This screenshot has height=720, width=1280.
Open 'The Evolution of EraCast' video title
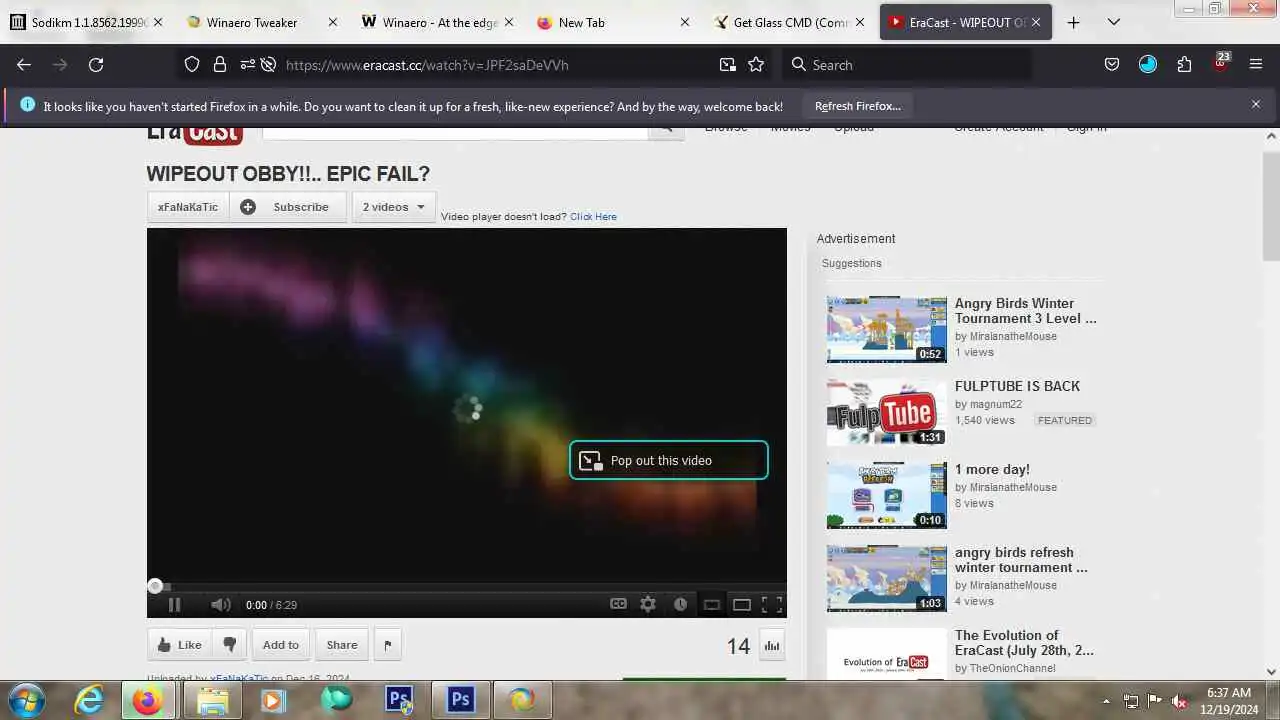(1024, 643)
